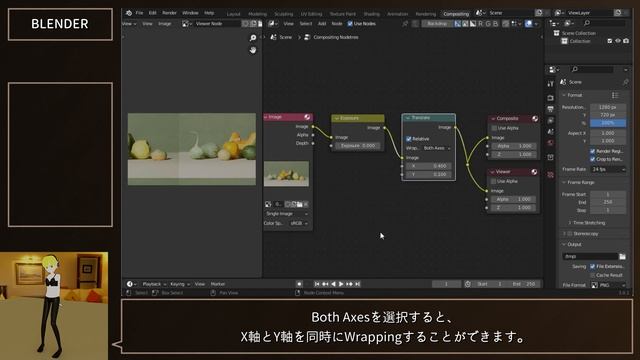Toggle Collection render camera icon
This screenshot has height=360, width=640.
[626, 41]
